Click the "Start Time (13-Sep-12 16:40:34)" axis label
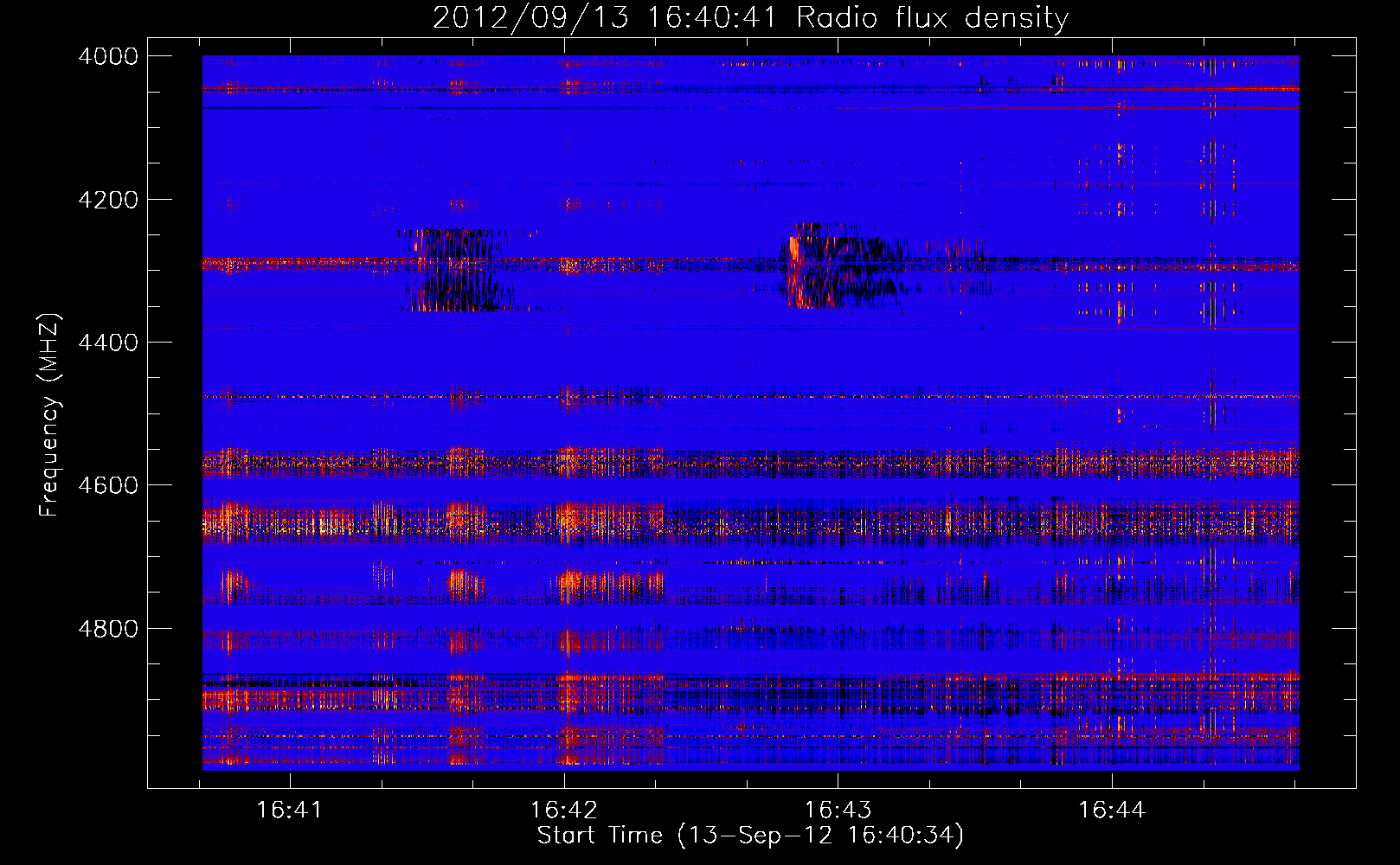 click(750, 836)
